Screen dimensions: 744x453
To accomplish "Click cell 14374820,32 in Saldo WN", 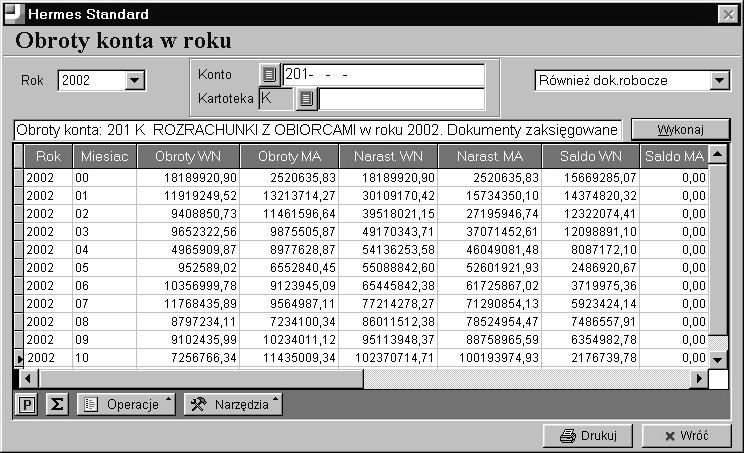I will (x=591, y=196).
